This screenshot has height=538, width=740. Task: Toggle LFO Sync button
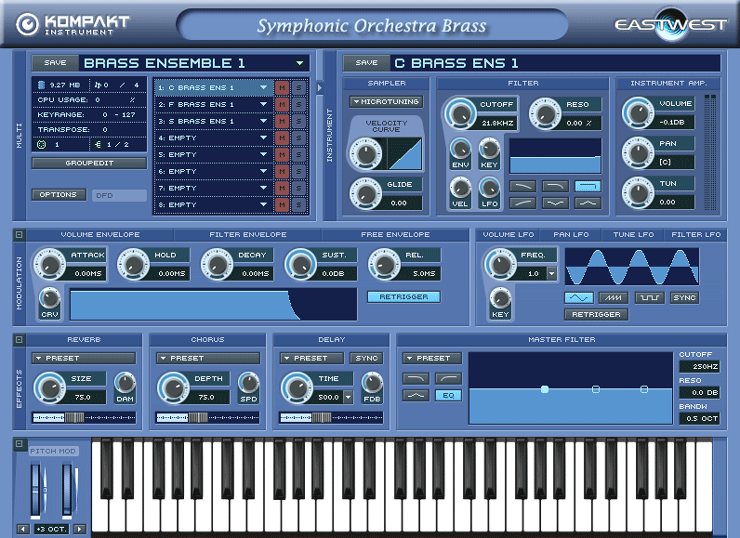tap(684, 298)
